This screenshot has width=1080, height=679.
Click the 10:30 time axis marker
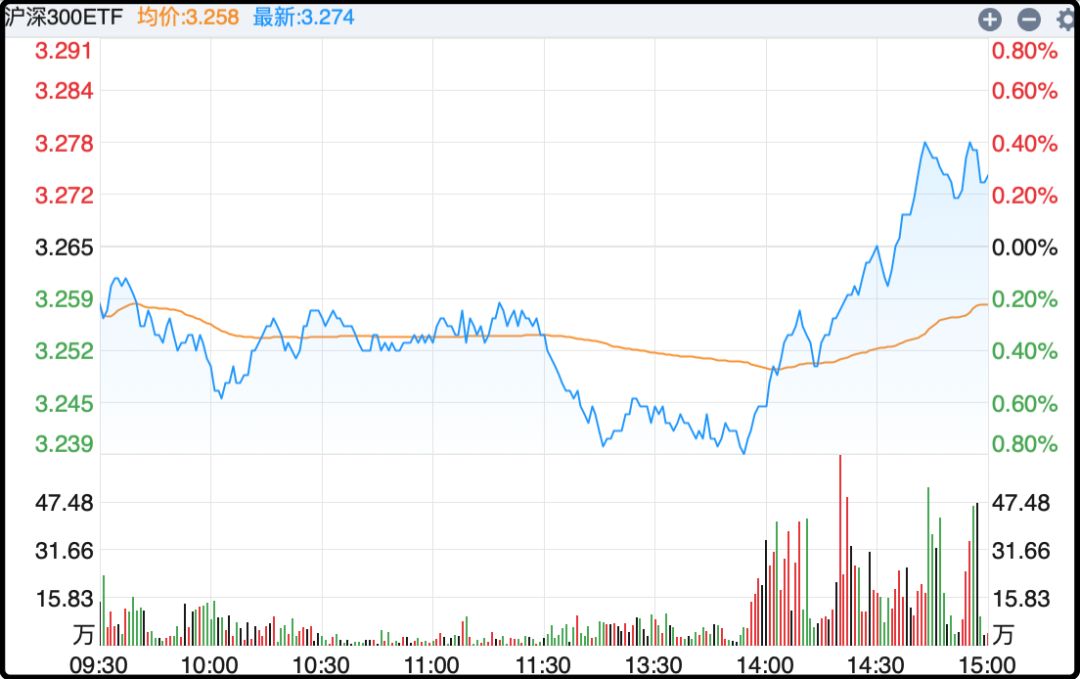coord(321,665)
